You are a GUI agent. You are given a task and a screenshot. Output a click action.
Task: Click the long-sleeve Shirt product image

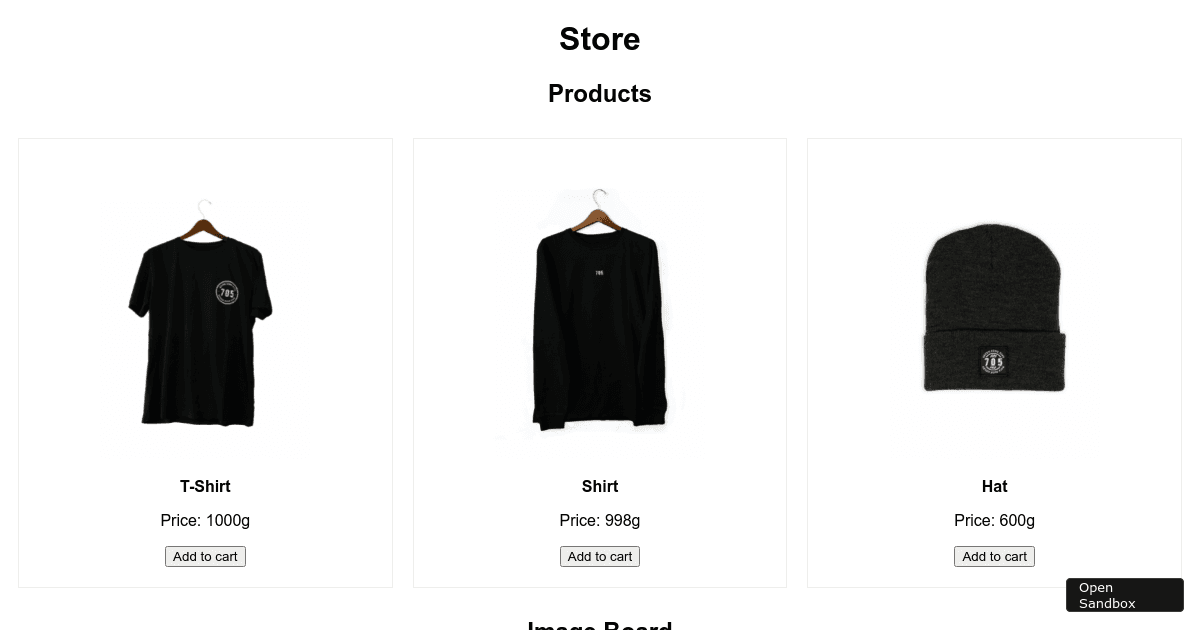(600, 320)
